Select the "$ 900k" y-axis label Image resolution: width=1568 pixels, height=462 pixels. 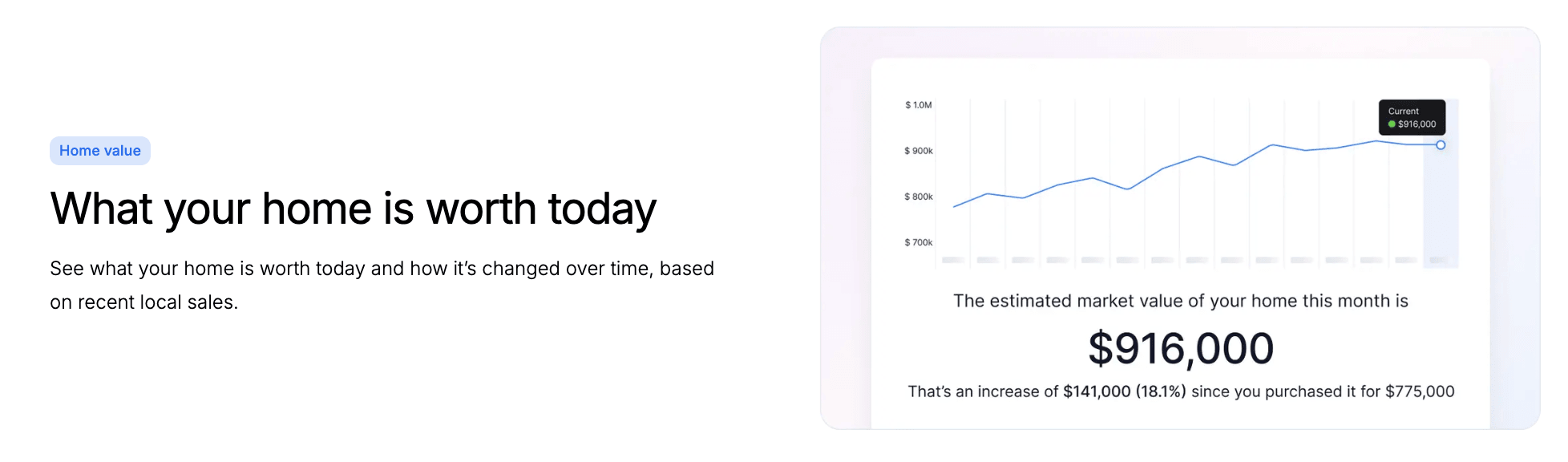point(919,151)
